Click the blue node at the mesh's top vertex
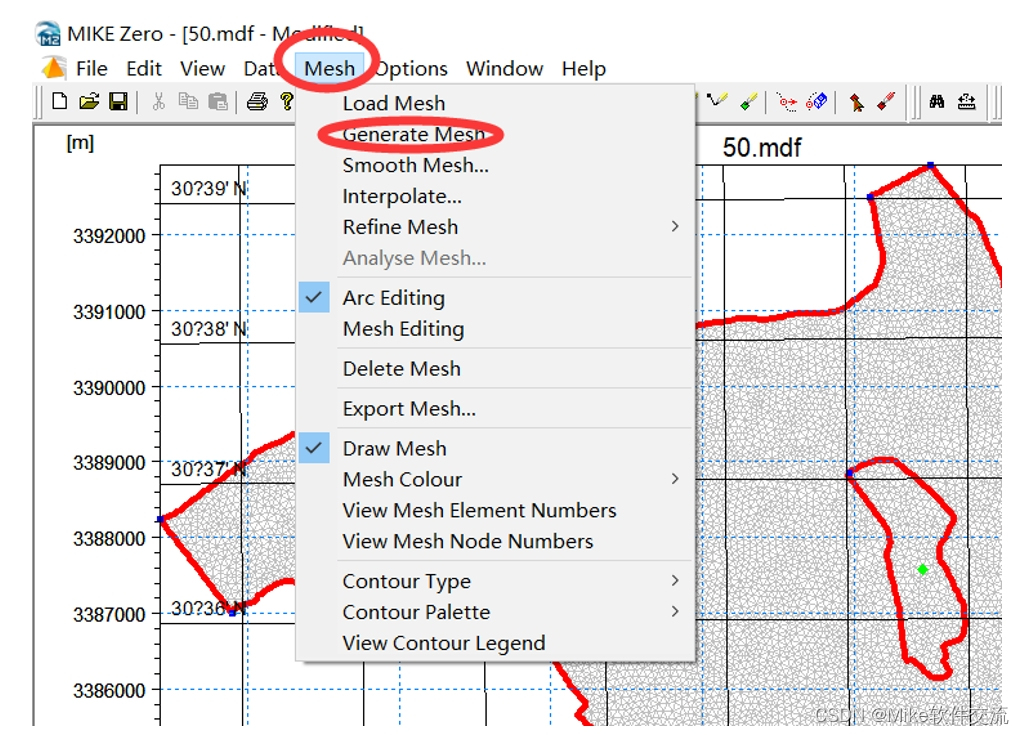The width and height of the screenshot is (1024, 735). [931, 165]
